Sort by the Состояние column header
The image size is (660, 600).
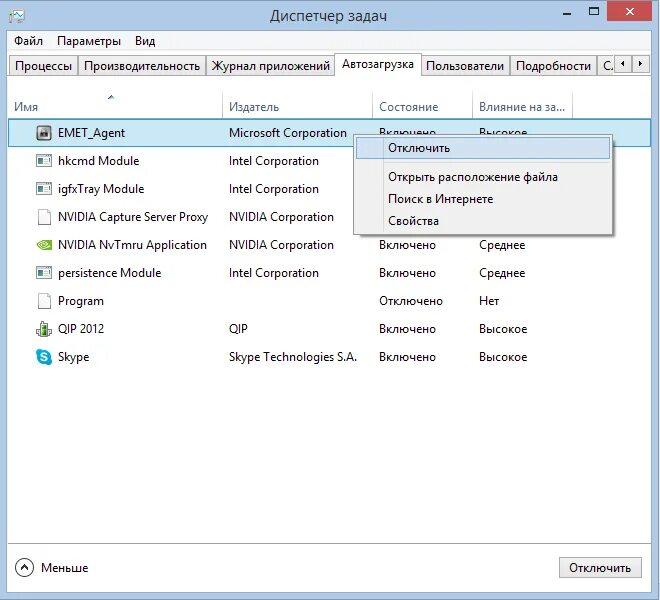point(422,104)
